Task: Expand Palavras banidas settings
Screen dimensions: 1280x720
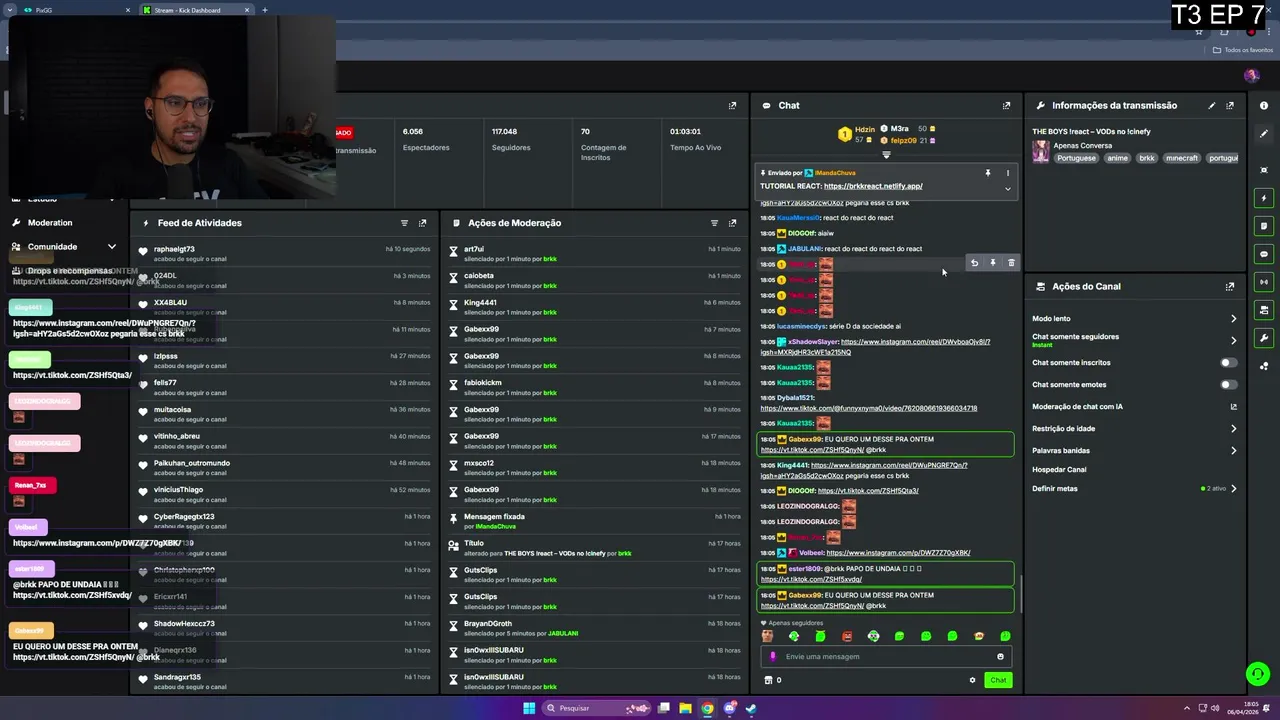Action: 1233,451
